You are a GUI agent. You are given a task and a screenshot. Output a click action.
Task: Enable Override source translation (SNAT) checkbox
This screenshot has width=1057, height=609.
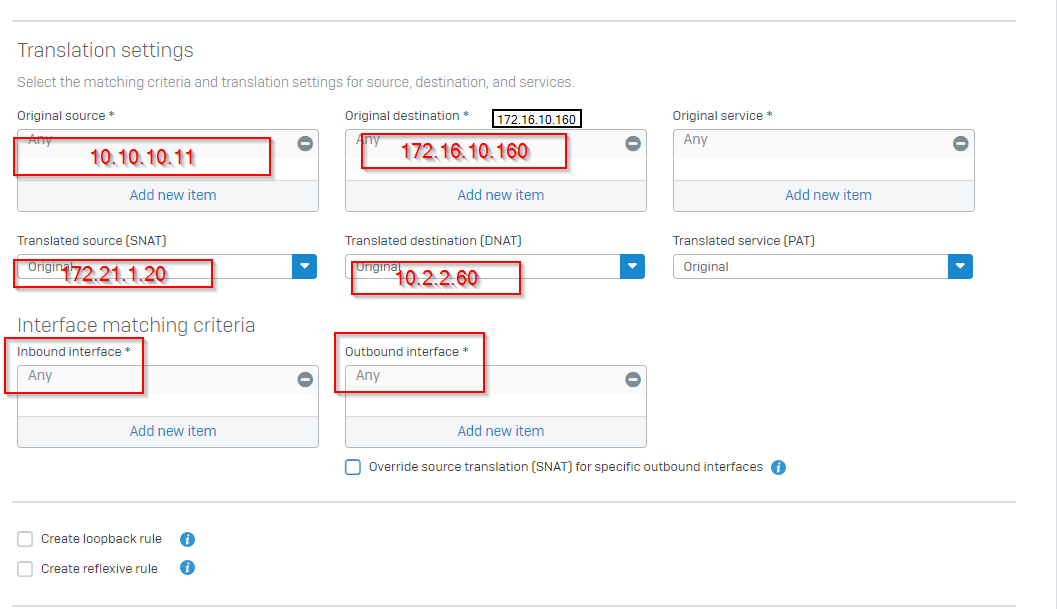click(x=353, y=467)
